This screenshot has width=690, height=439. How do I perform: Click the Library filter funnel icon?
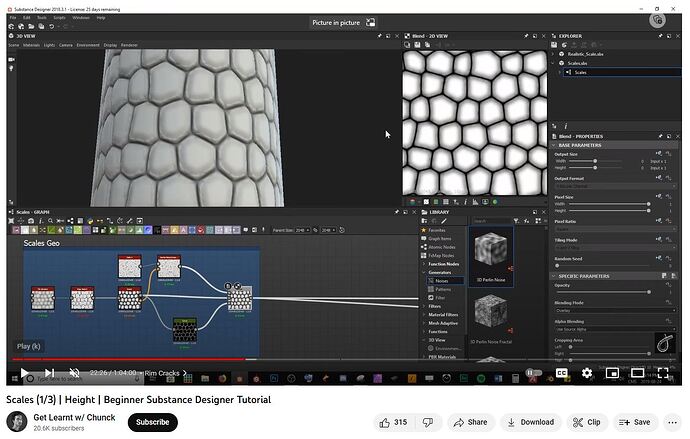click(x=517, y=221)
